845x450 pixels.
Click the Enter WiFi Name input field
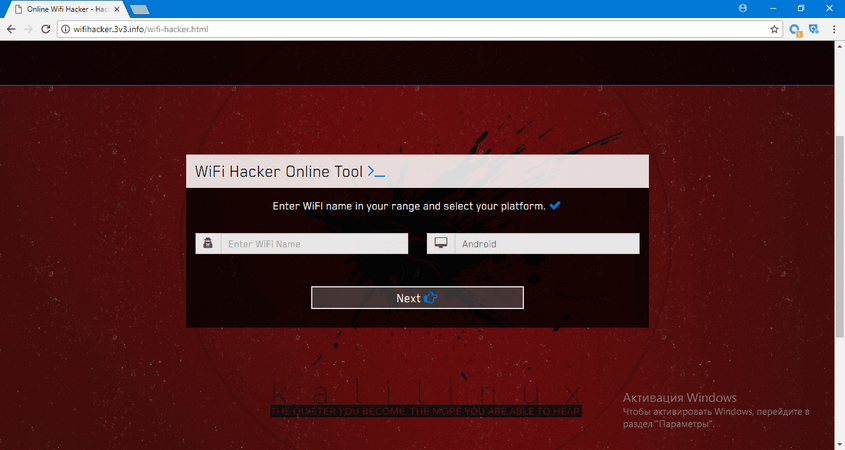314,244
